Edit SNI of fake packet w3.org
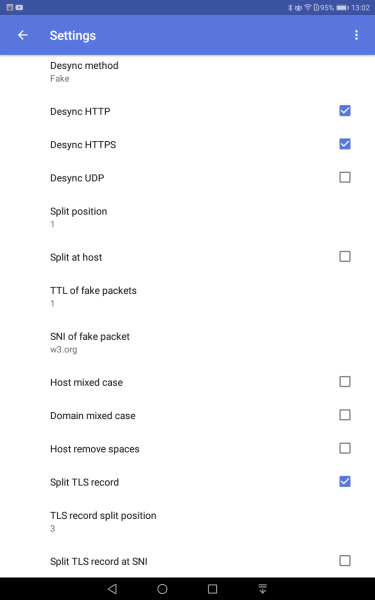 (x=188, y=342)
